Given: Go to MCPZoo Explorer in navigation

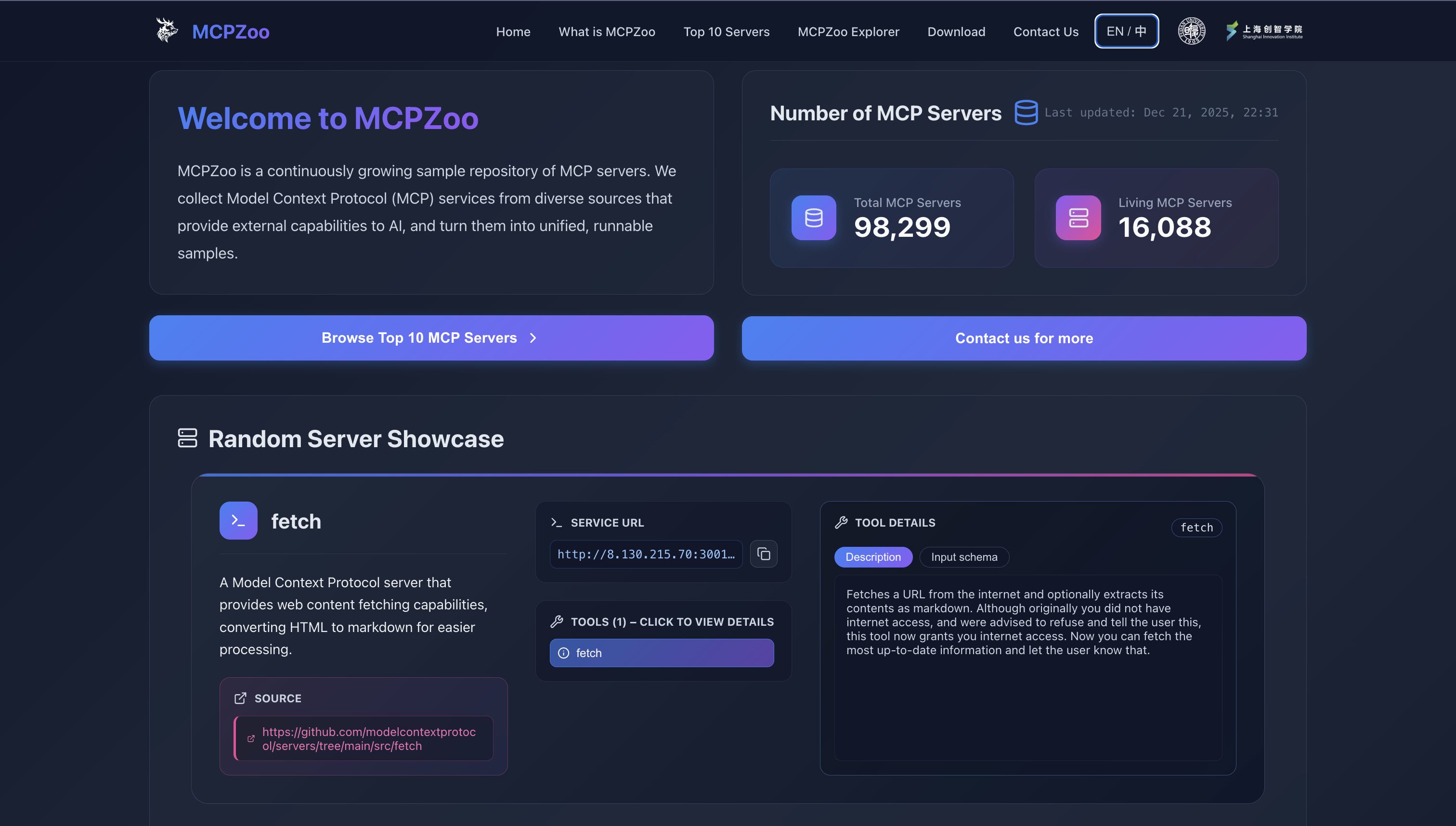Looking at the screenshot, I should (x=848, y=32).
